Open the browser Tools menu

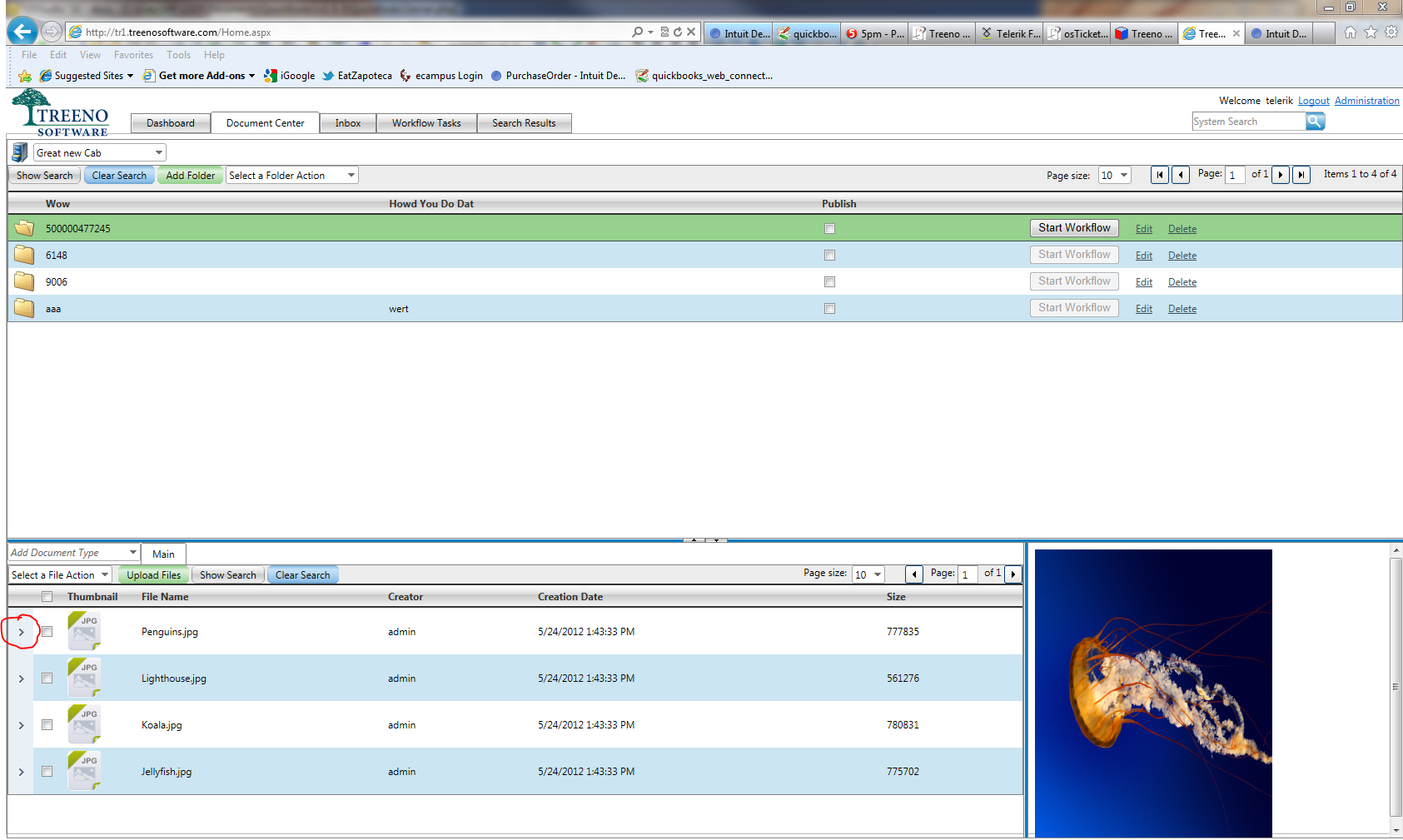coord(178,55)
